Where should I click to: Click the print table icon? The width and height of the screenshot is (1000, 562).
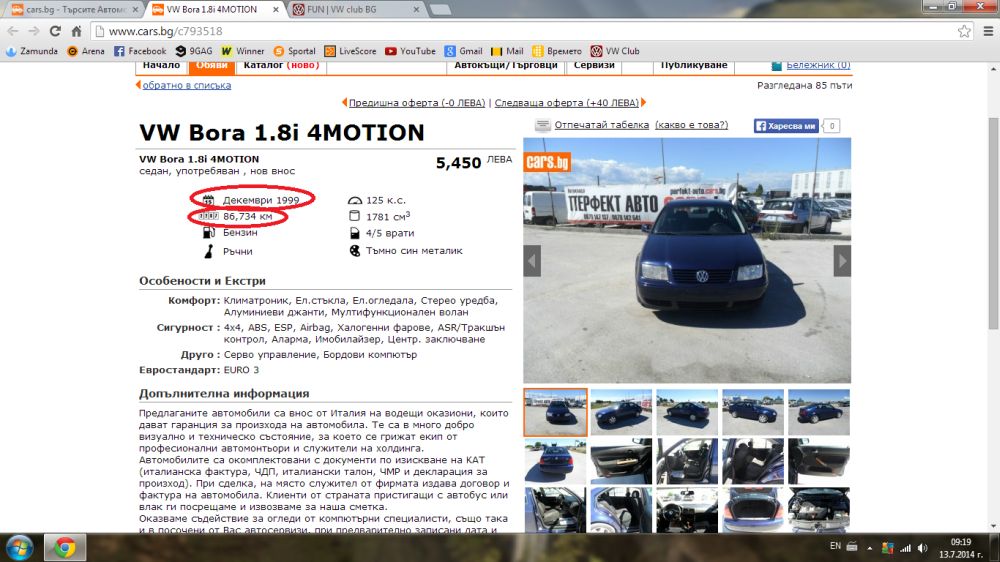[542, 125]
